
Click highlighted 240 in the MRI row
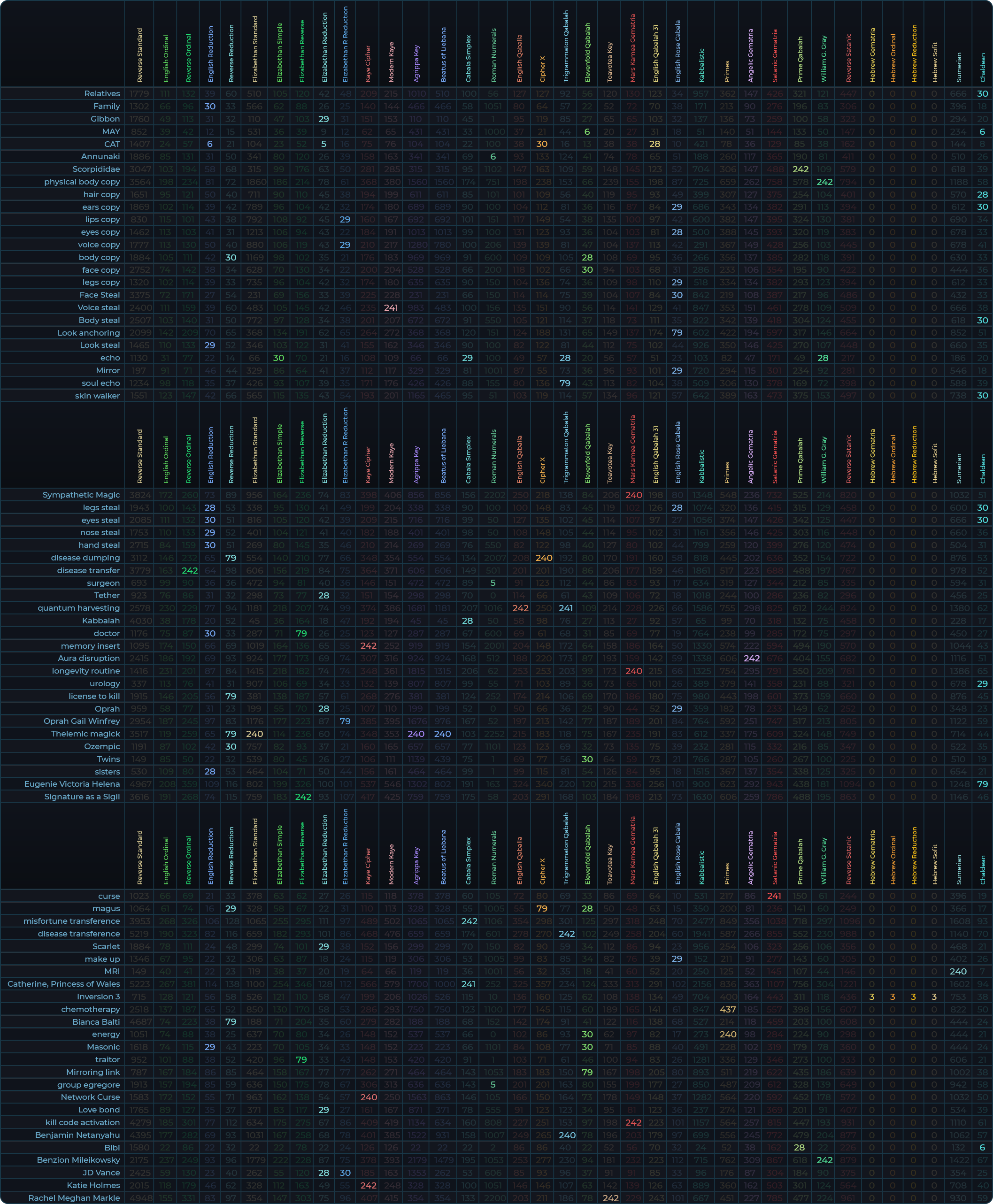point(958,971)
